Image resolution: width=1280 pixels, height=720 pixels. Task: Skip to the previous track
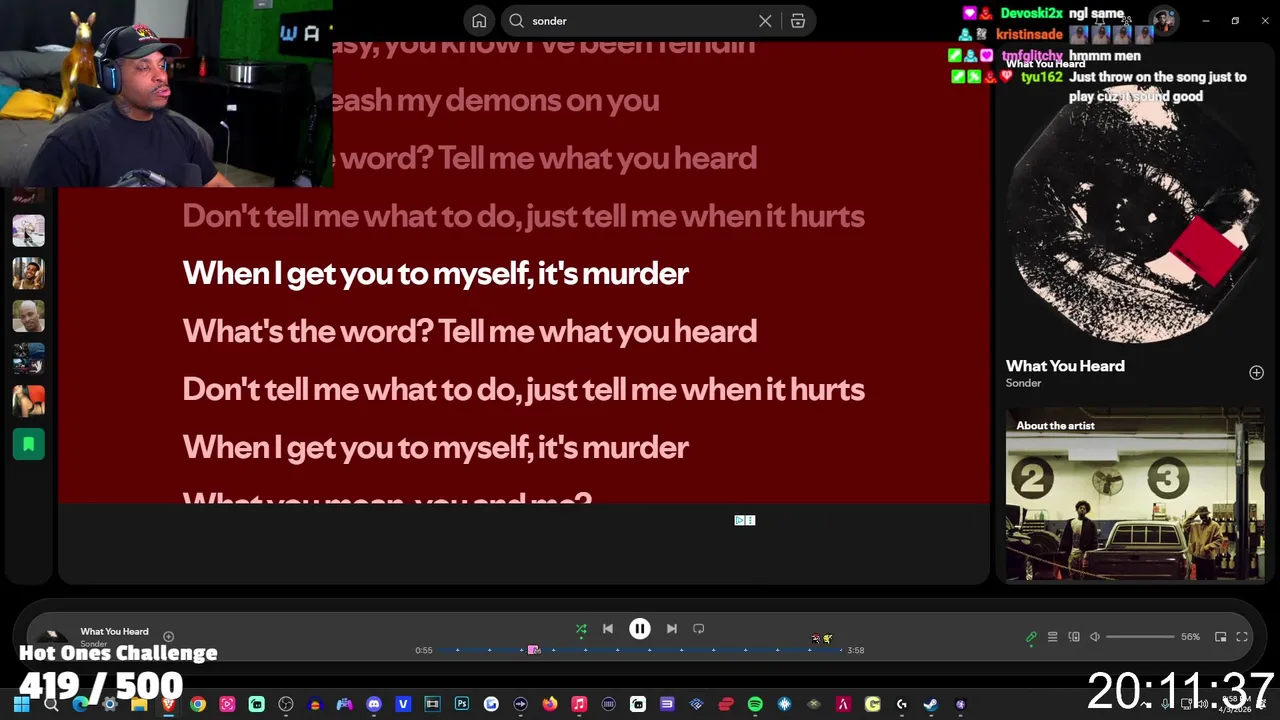click(608, 629)
